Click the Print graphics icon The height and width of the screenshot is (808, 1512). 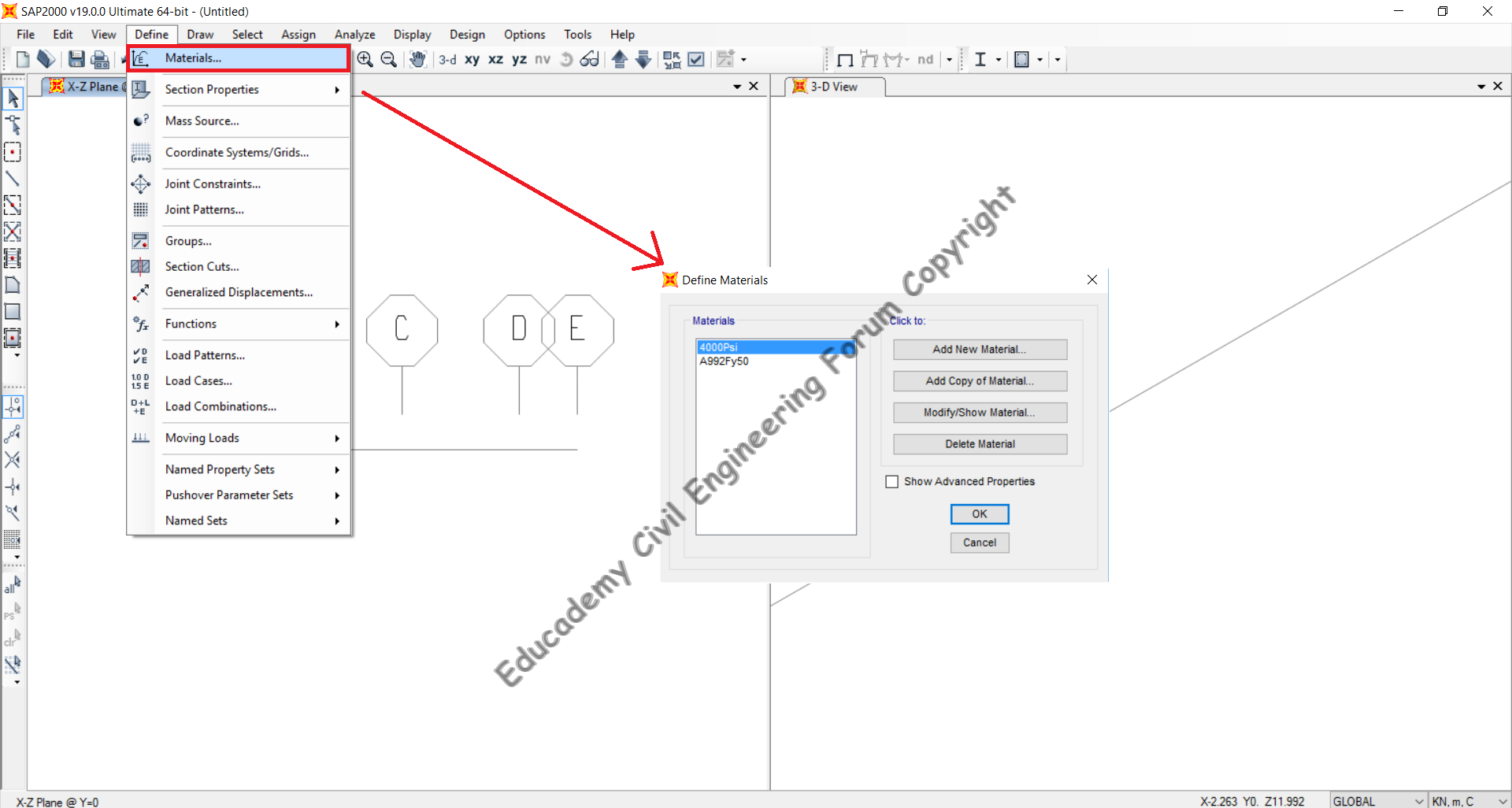click(100, 59)
